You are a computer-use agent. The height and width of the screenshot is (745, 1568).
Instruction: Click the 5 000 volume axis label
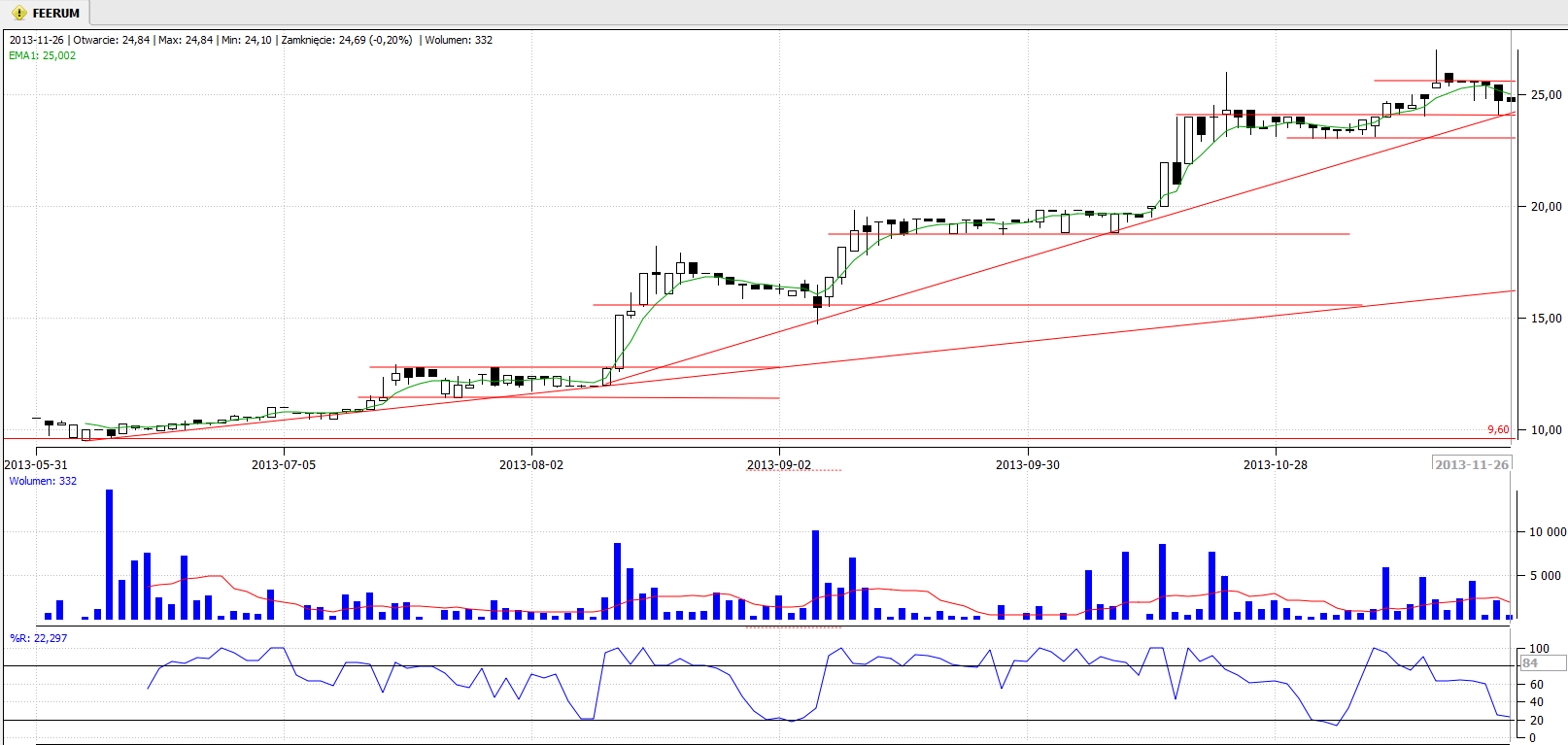1548,576
